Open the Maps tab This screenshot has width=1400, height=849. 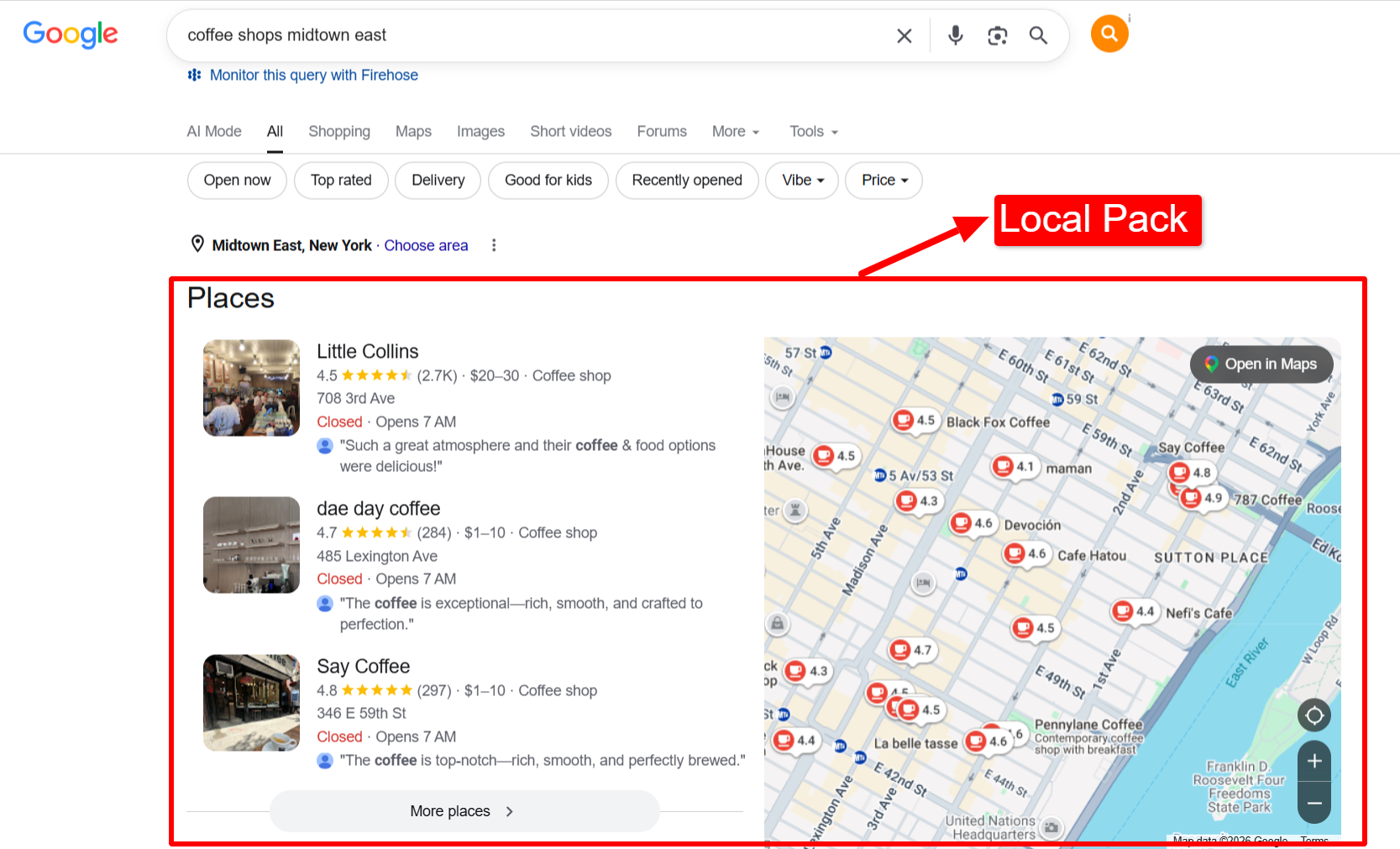click(413, 131)
